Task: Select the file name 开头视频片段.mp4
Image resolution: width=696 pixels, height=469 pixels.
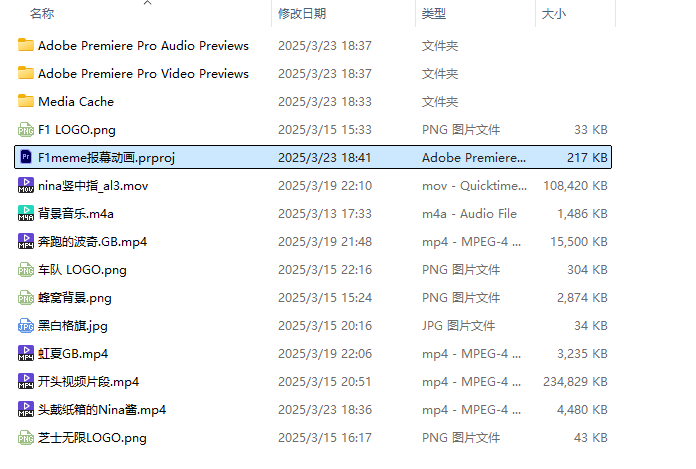Action: pos(88,382)
